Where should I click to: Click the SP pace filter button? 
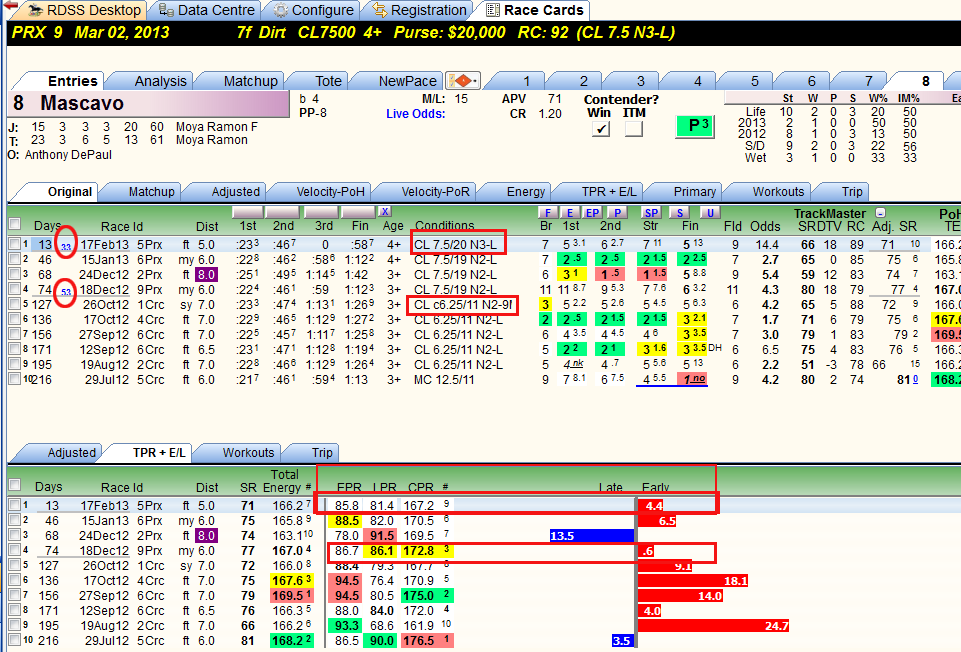(651, 213)
